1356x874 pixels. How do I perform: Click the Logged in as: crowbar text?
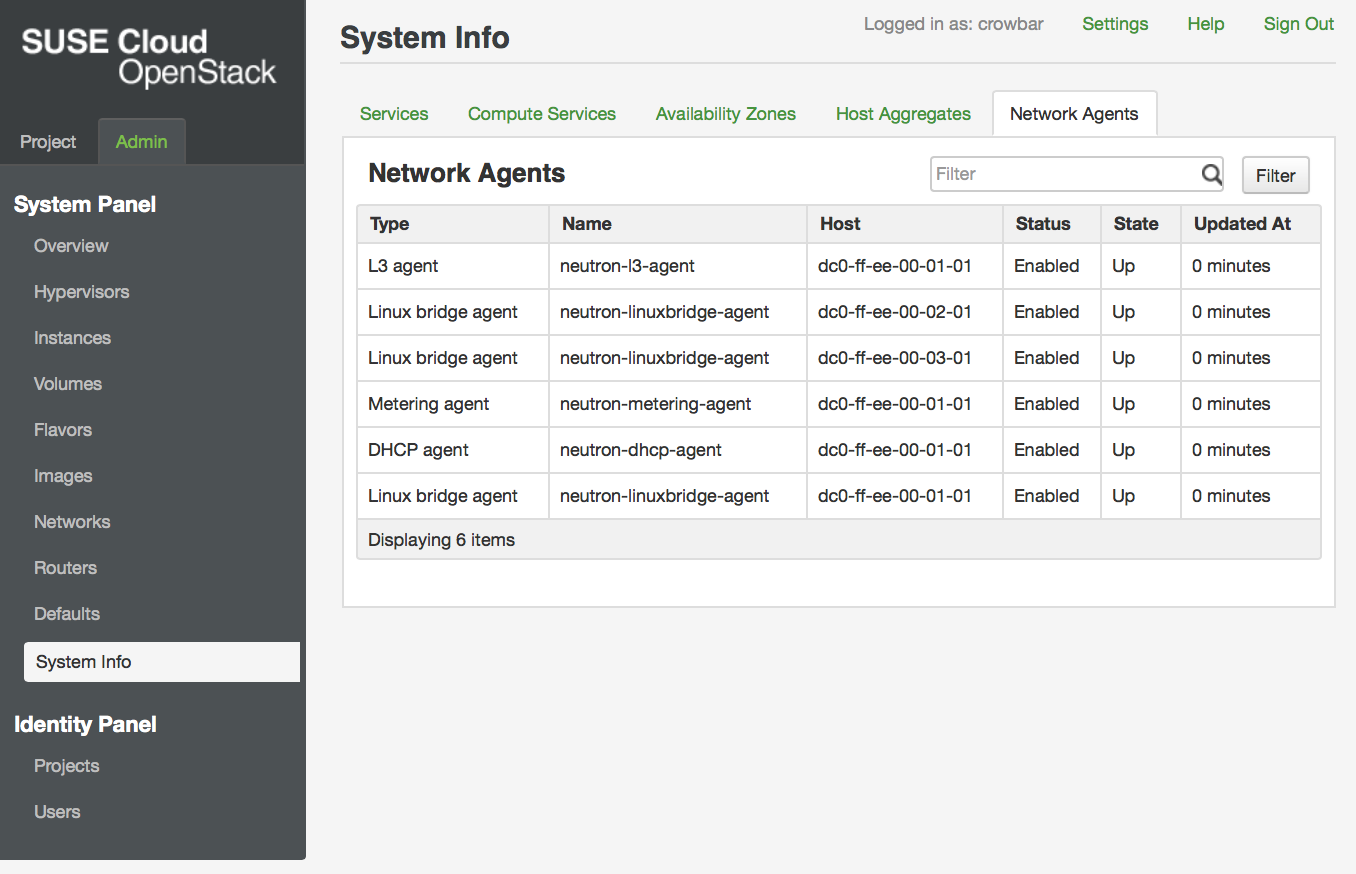953,24
